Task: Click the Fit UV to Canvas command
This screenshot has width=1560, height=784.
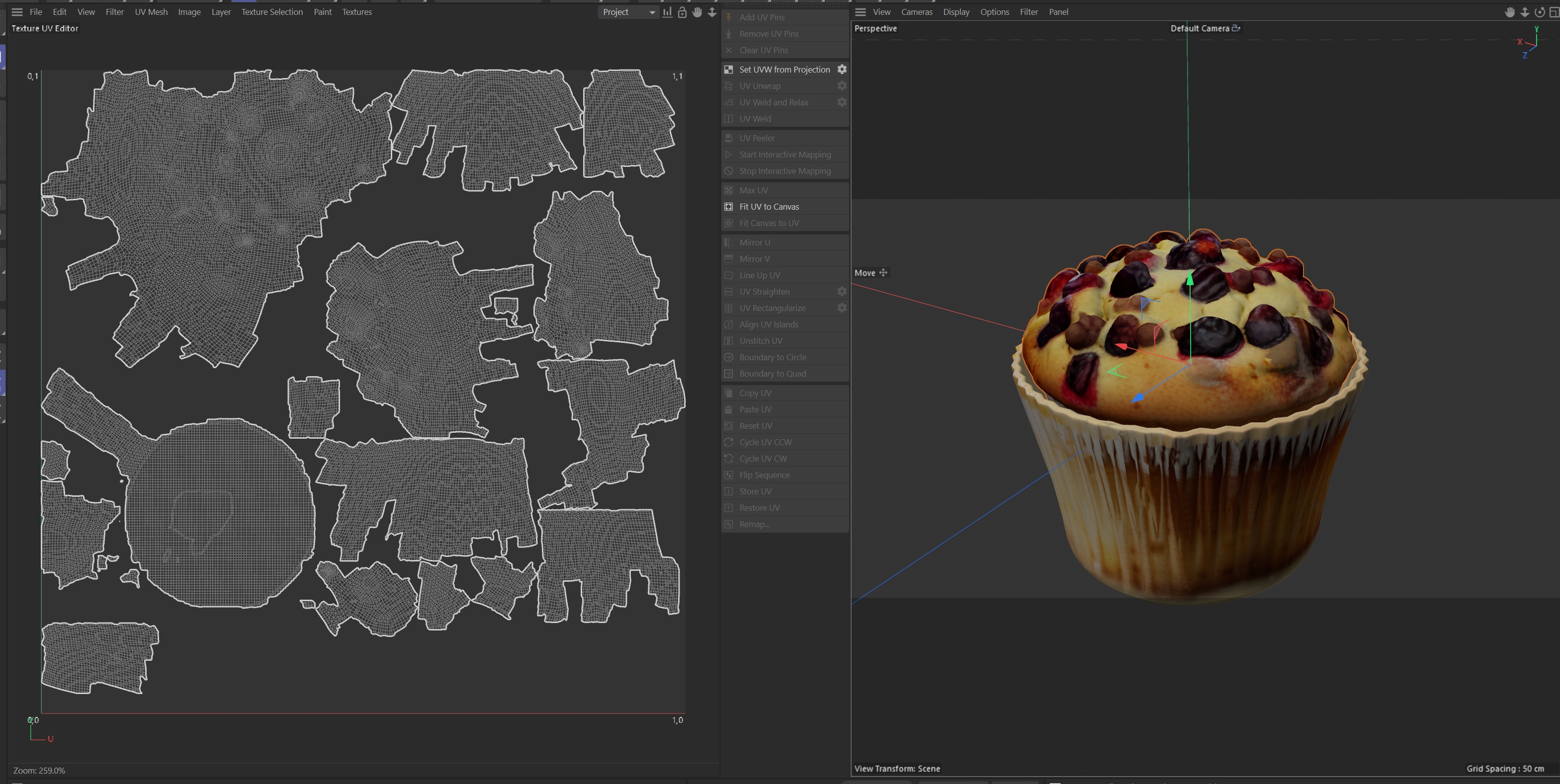Action: (x=769, y=207)
